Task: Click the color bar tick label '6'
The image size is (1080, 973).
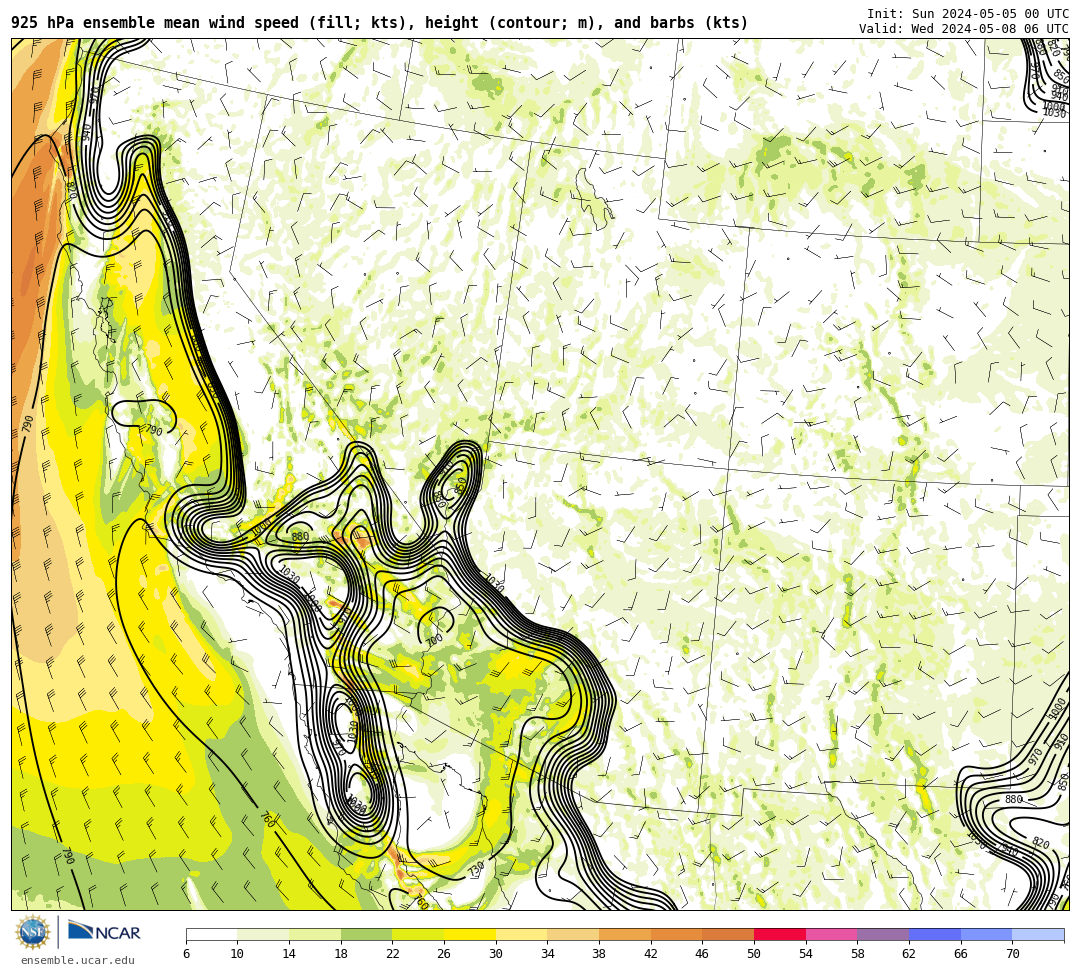Action: coord(187,954)
